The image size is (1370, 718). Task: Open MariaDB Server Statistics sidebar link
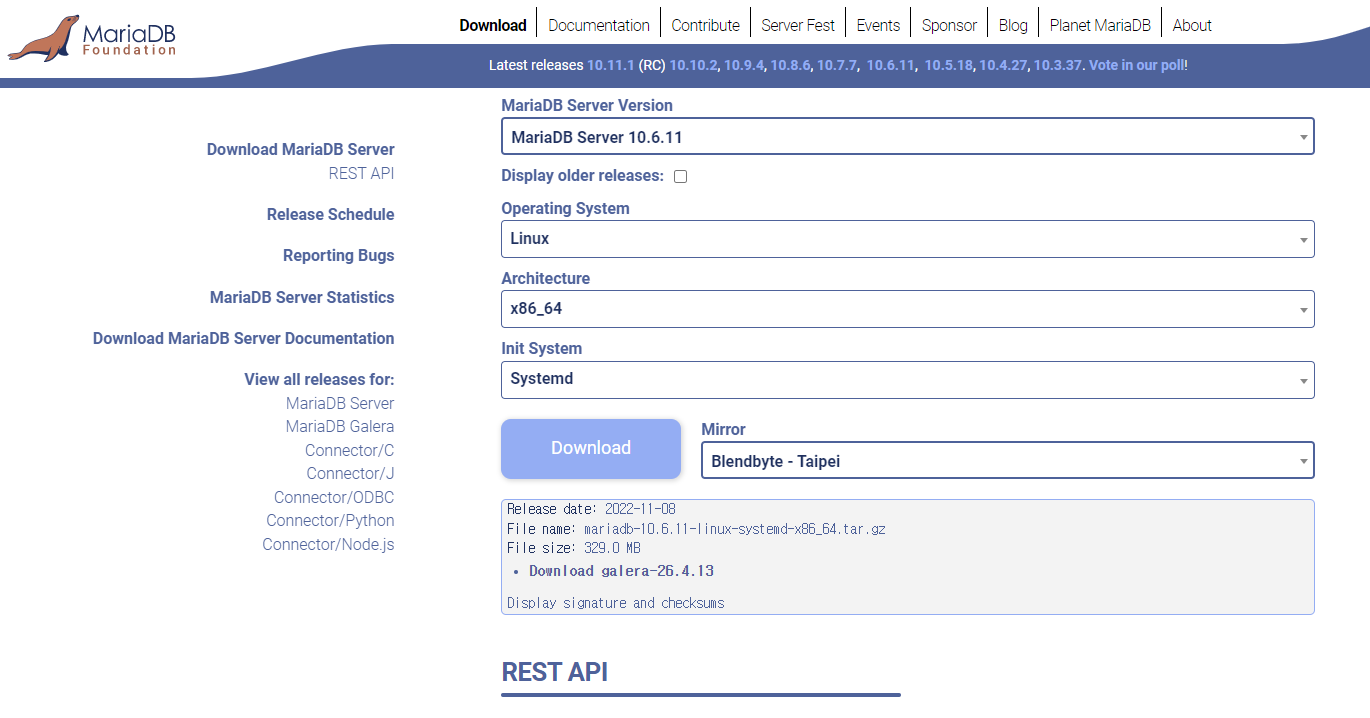302,298
